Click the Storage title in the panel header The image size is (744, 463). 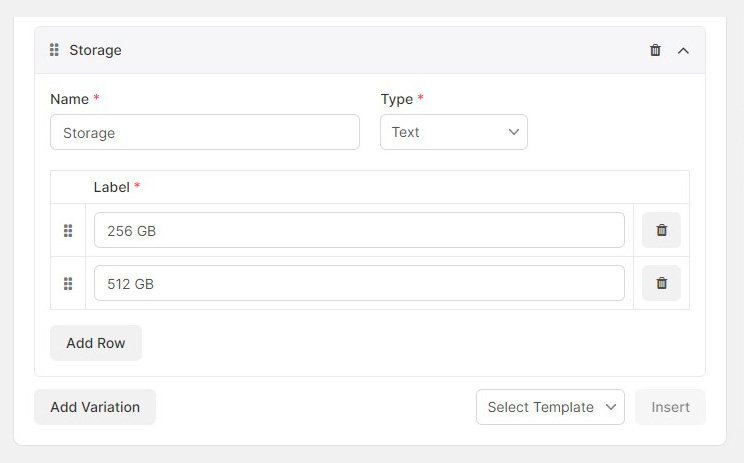[x=95, y=50]
